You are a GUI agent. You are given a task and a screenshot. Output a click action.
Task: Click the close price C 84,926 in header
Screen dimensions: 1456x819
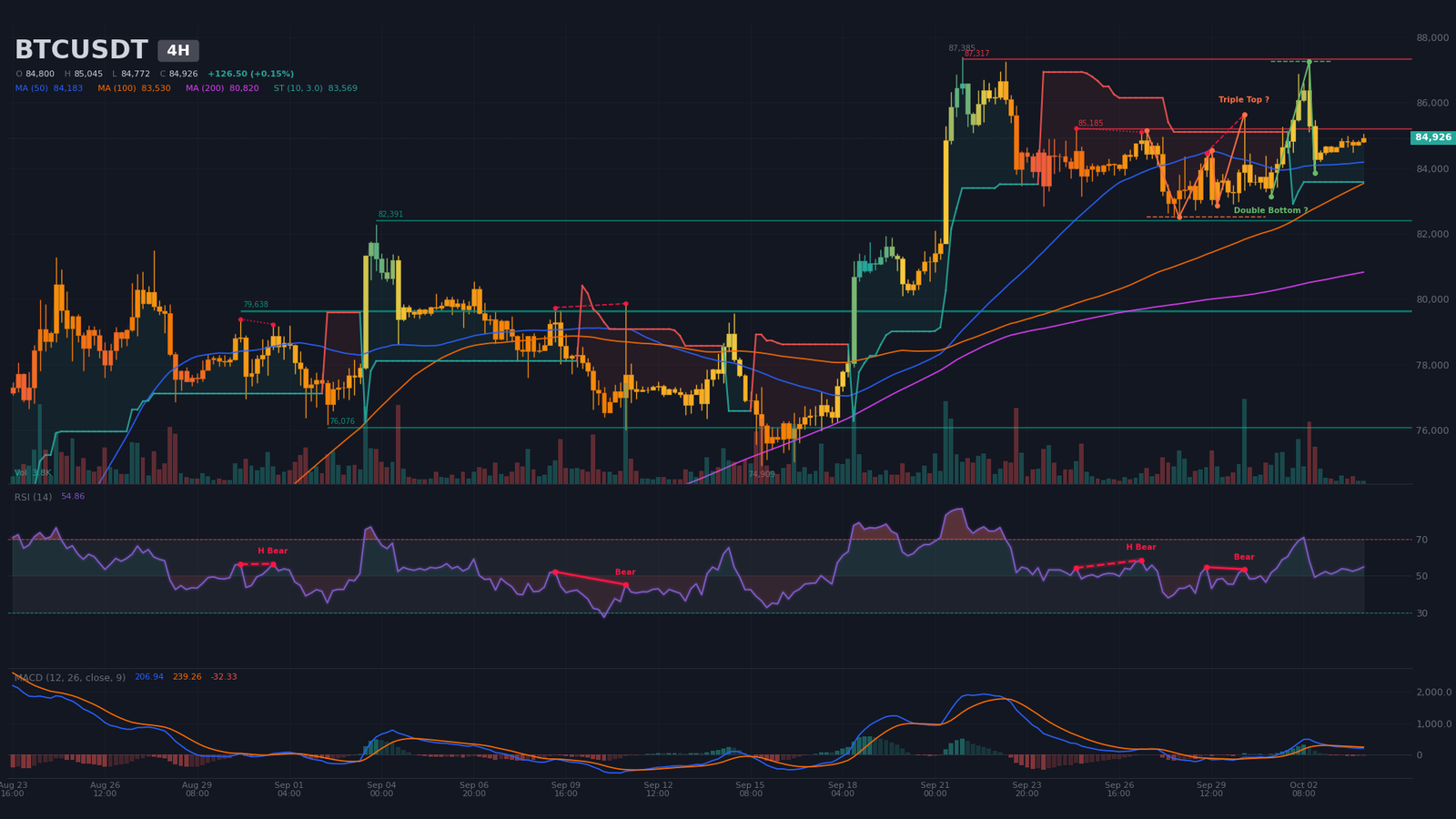click(x=178, y=74)
